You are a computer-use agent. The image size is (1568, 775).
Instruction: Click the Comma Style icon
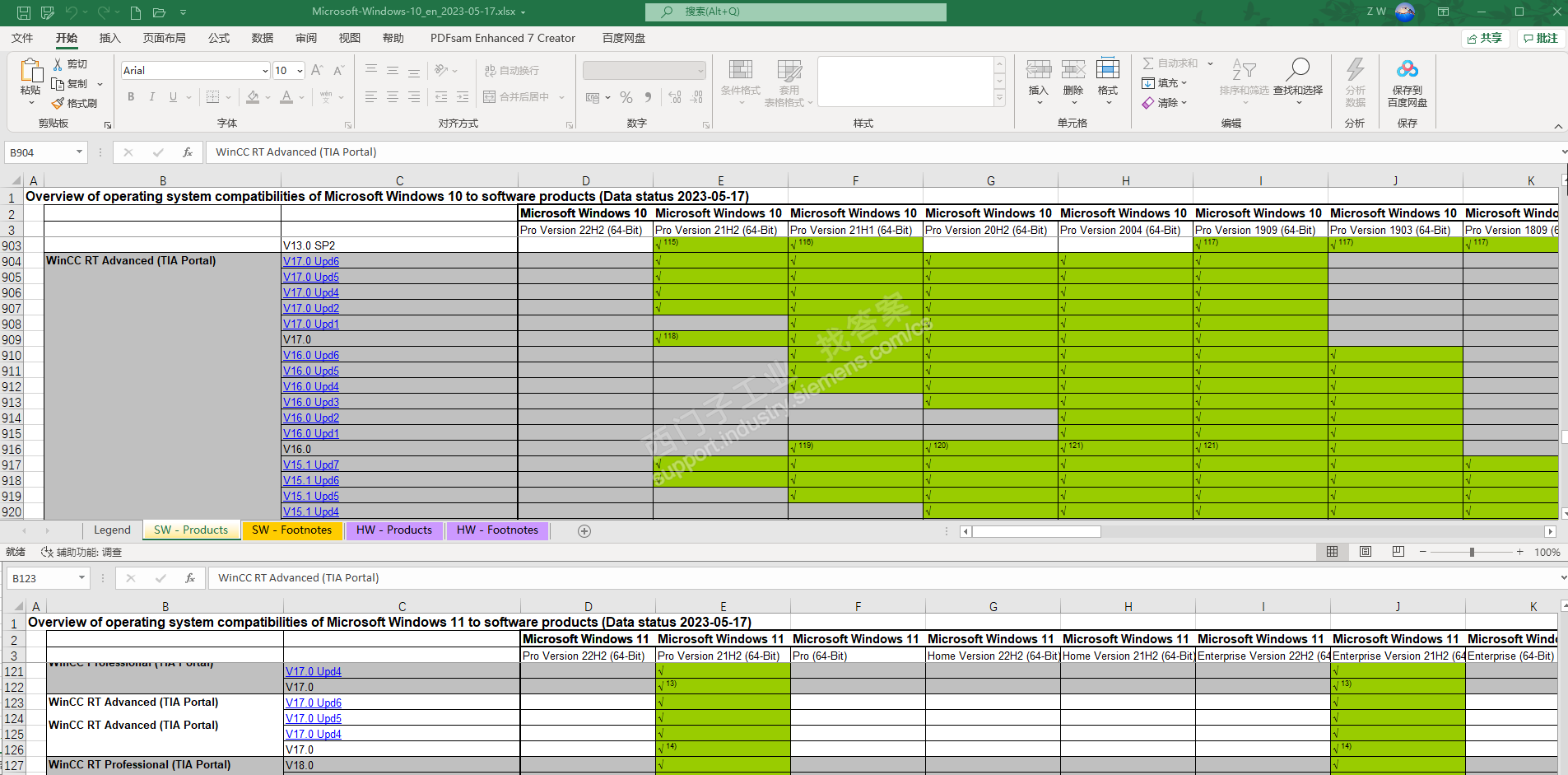pos(649,97)
